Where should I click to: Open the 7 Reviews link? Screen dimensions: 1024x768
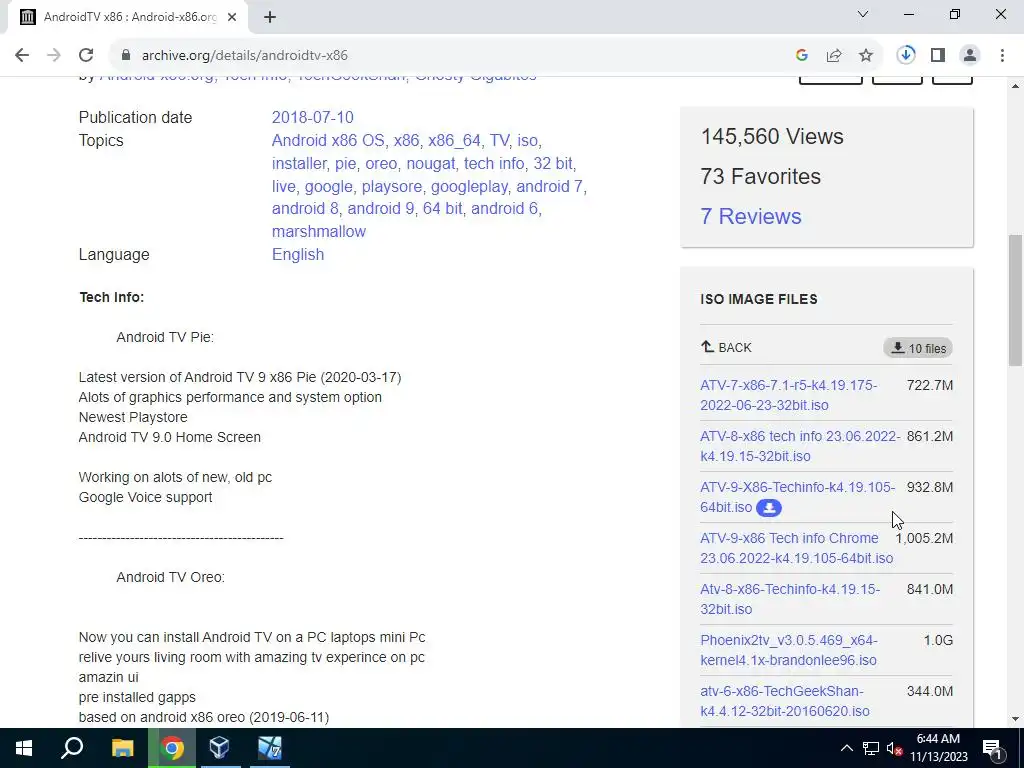[x=750, y=216]
